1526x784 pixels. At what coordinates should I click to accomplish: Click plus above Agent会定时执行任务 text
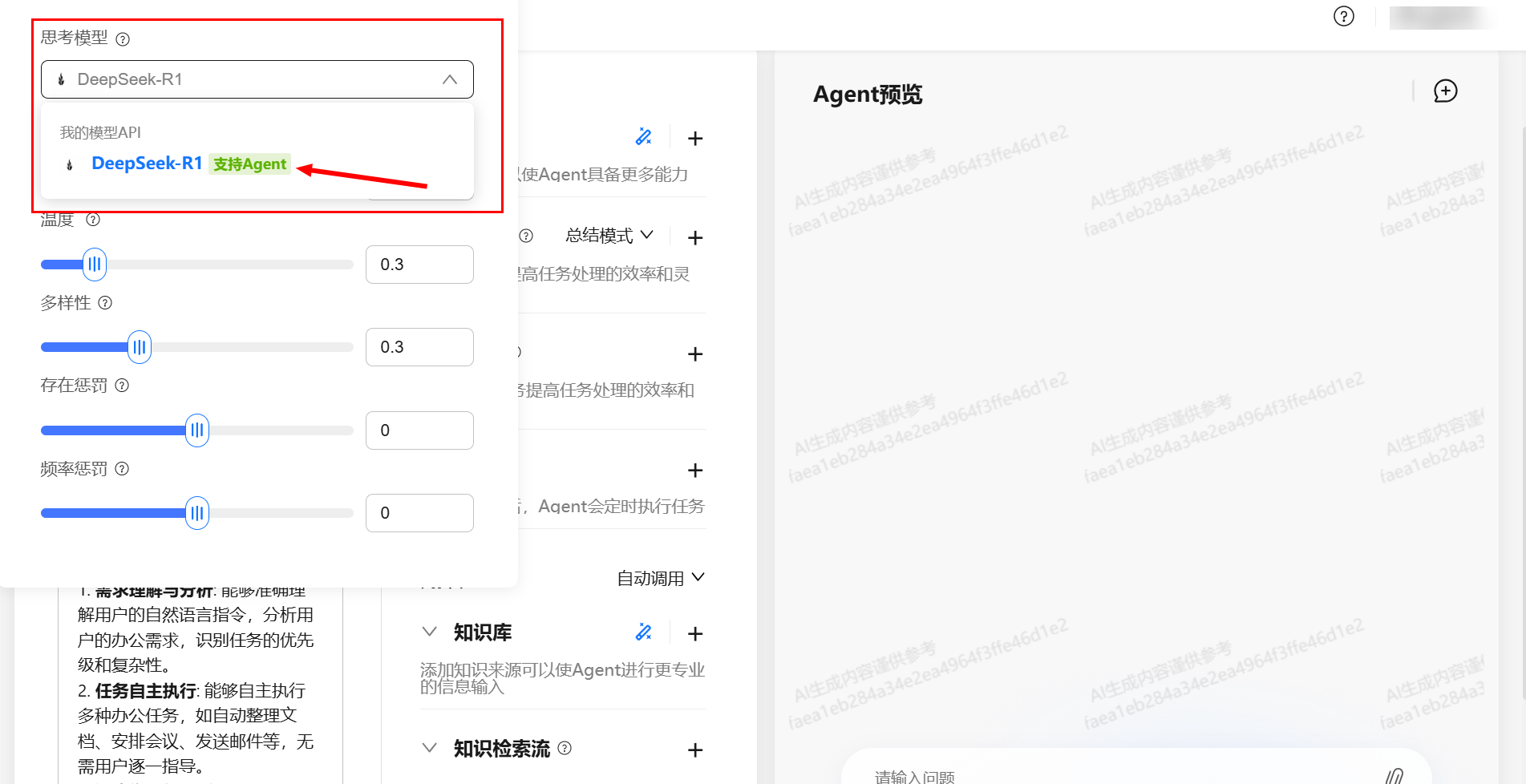pos(695,471)
